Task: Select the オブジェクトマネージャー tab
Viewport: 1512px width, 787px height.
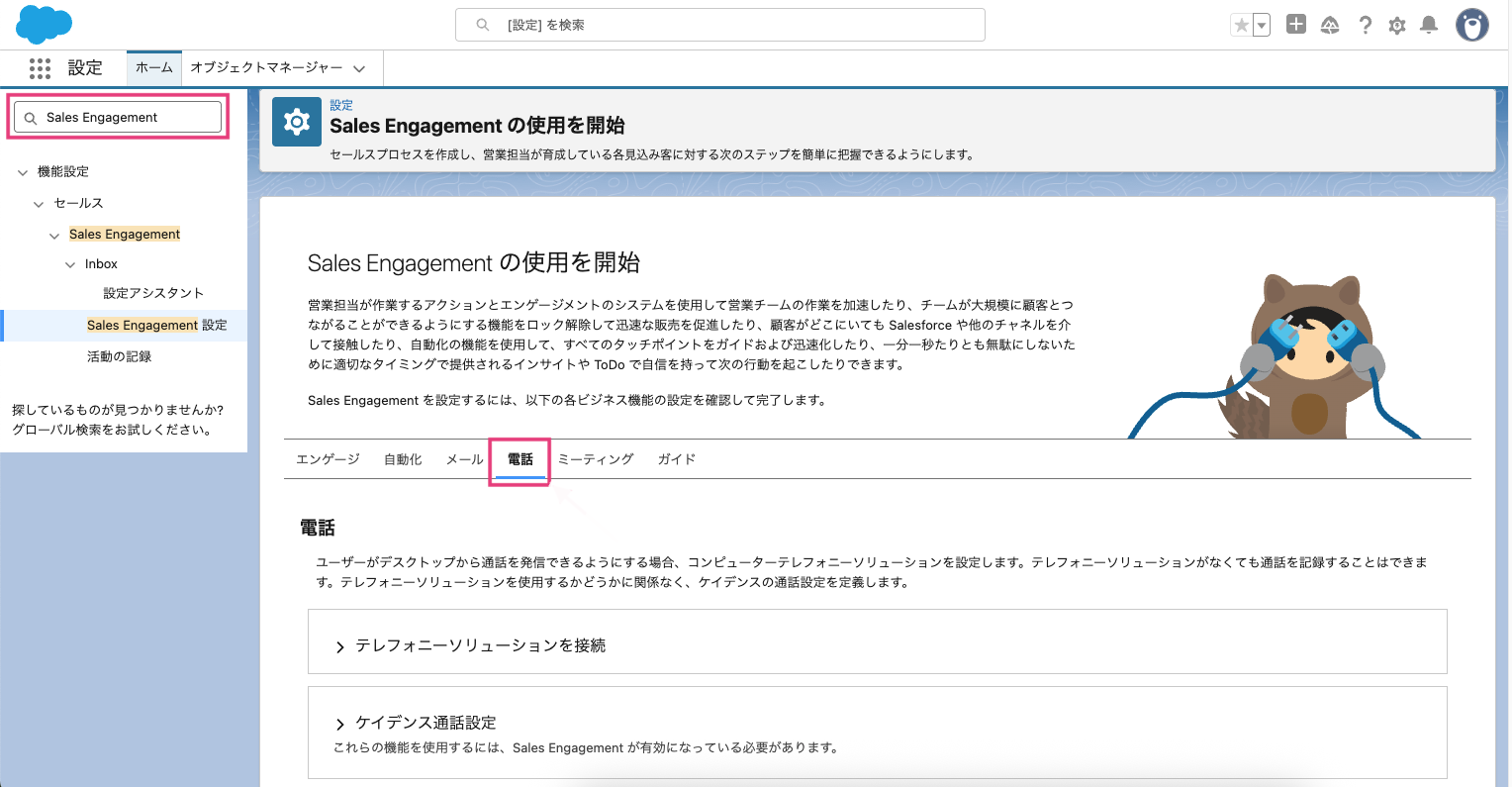Action: (266, 67)
